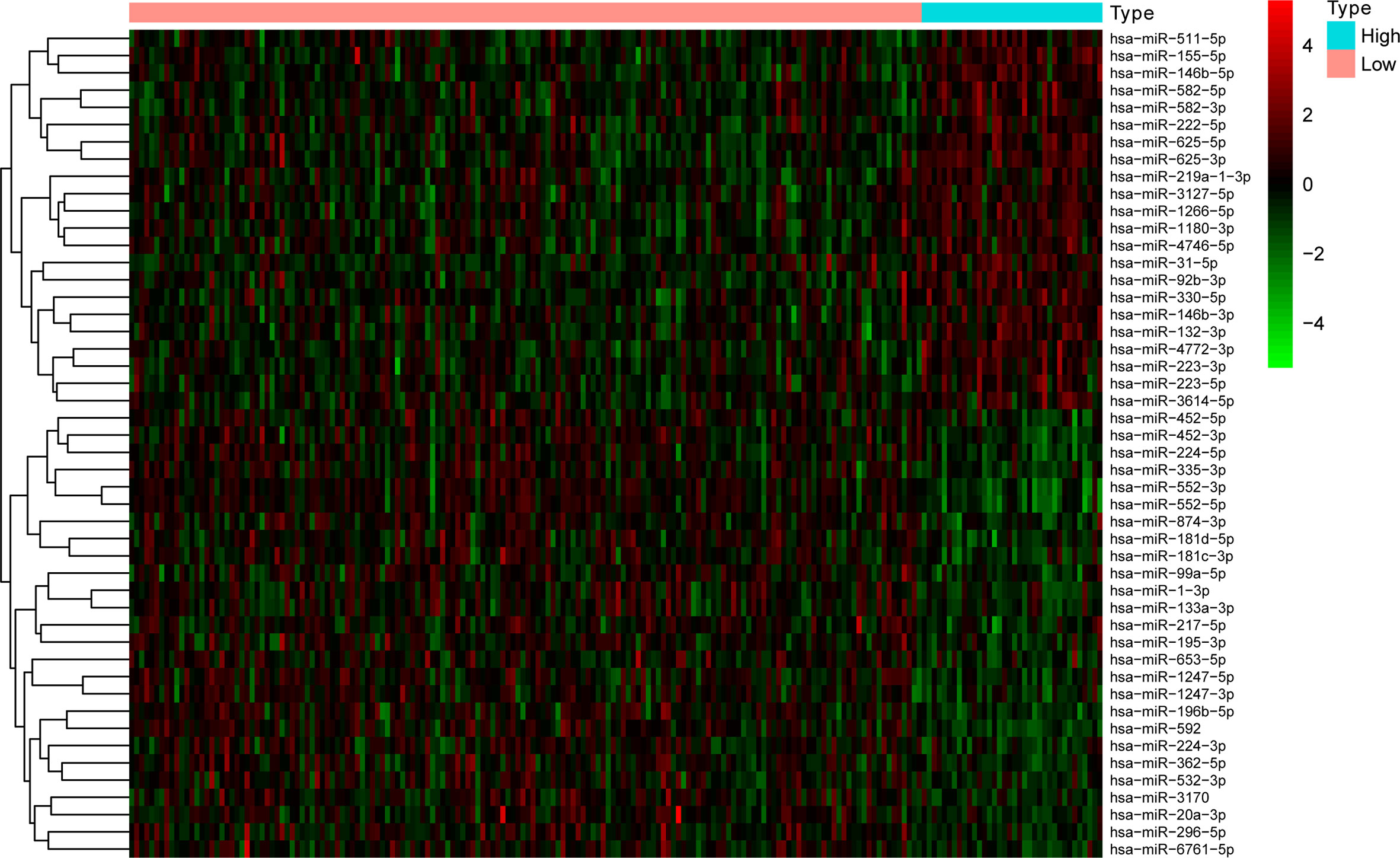The width and height of the screenshot is (1400, 858).
Task: Pick the hsa-miR-625-5p label
Action: 1168,142
